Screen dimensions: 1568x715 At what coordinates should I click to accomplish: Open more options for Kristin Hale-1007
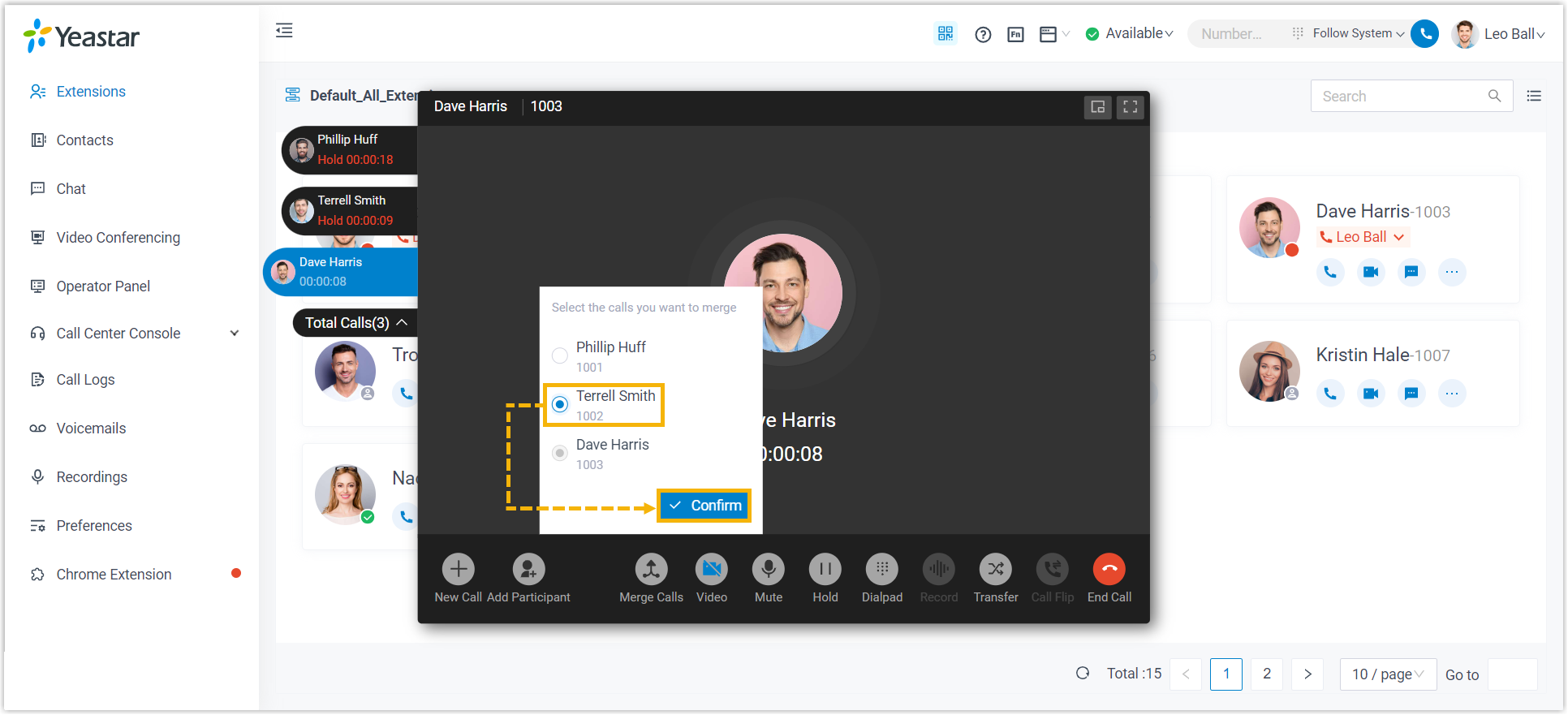tap(1452, 394)
